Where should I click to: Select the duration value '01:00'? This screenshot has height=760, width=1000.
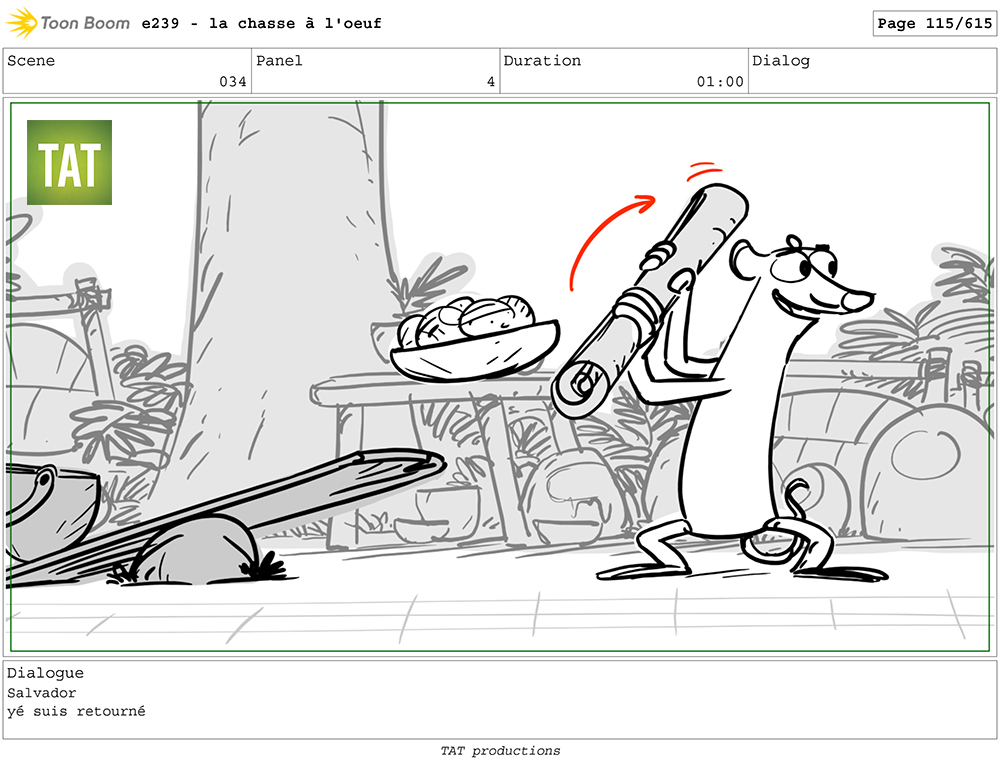[x=720, y=82]
